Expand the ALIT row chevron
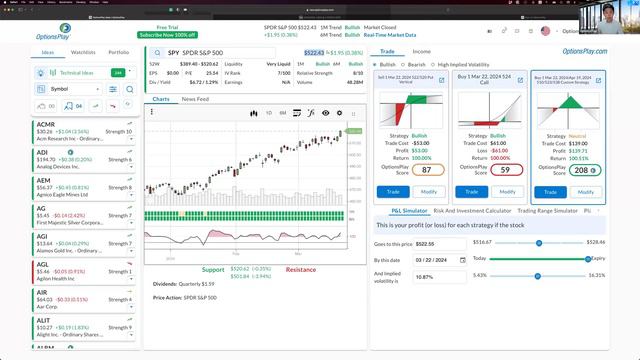640x360 pixels. (131, 335)
